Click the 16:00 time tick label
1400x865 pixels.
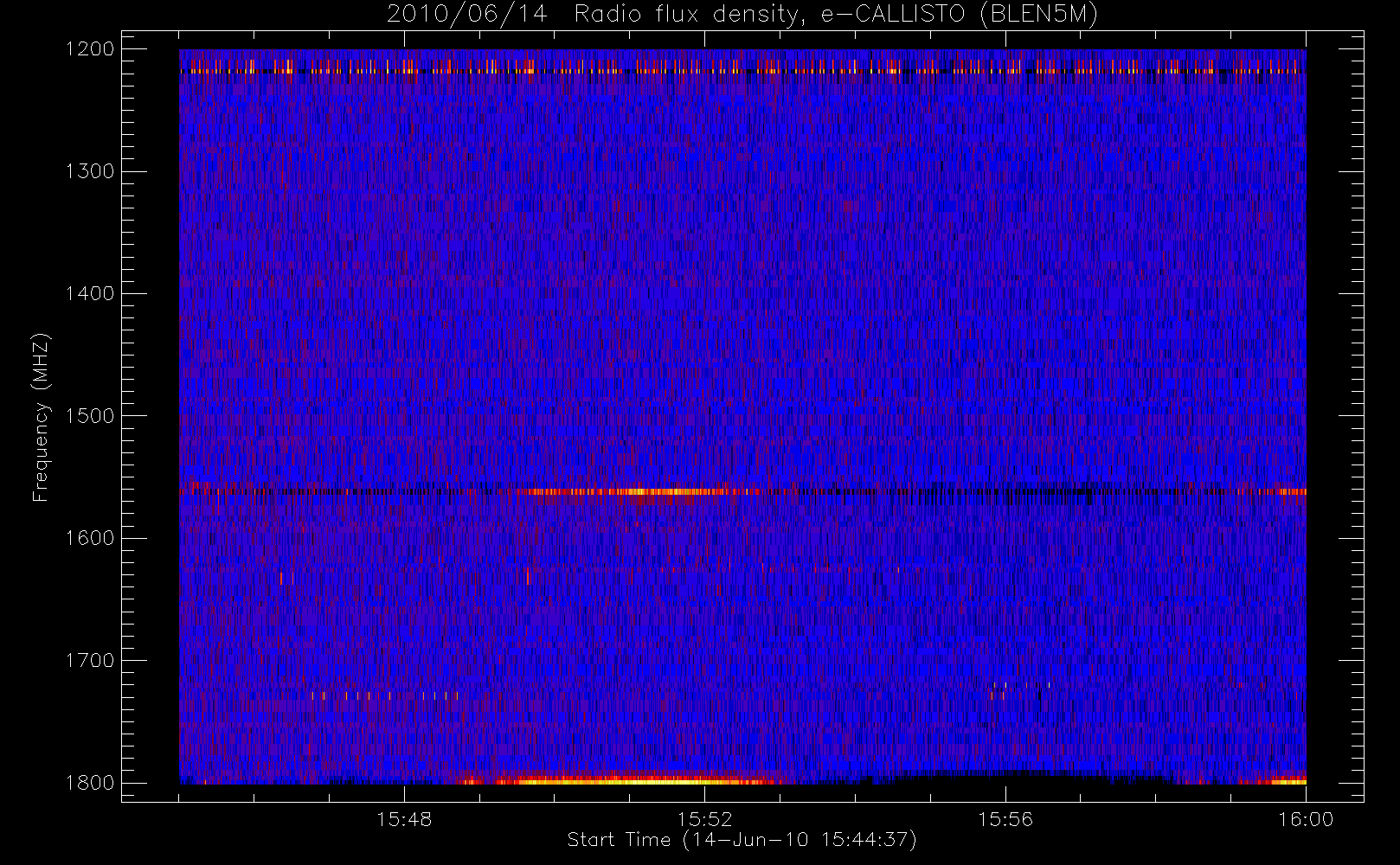[1306, 819]
